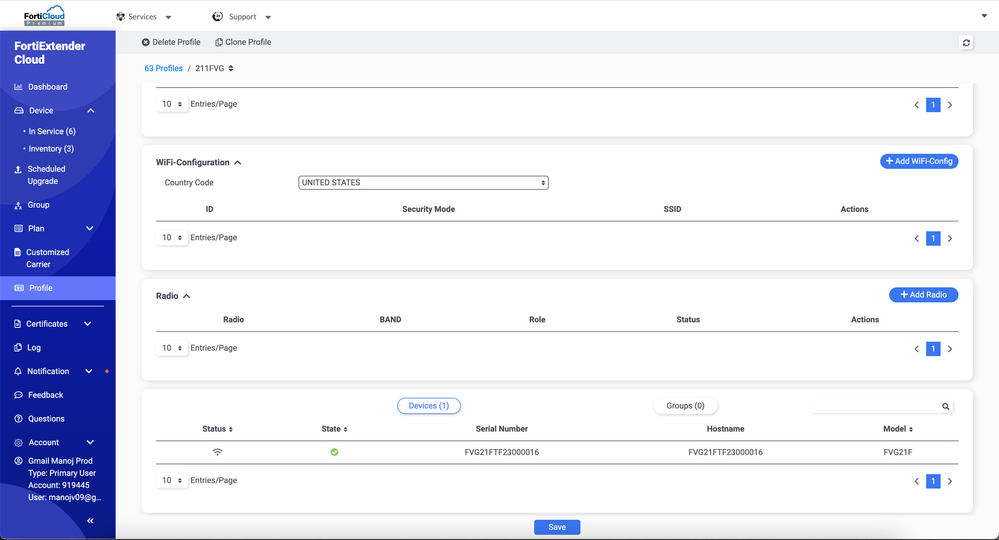Open the 63 Profiles breadcrumb link
The image size is (999, 540).
[163, 68]
